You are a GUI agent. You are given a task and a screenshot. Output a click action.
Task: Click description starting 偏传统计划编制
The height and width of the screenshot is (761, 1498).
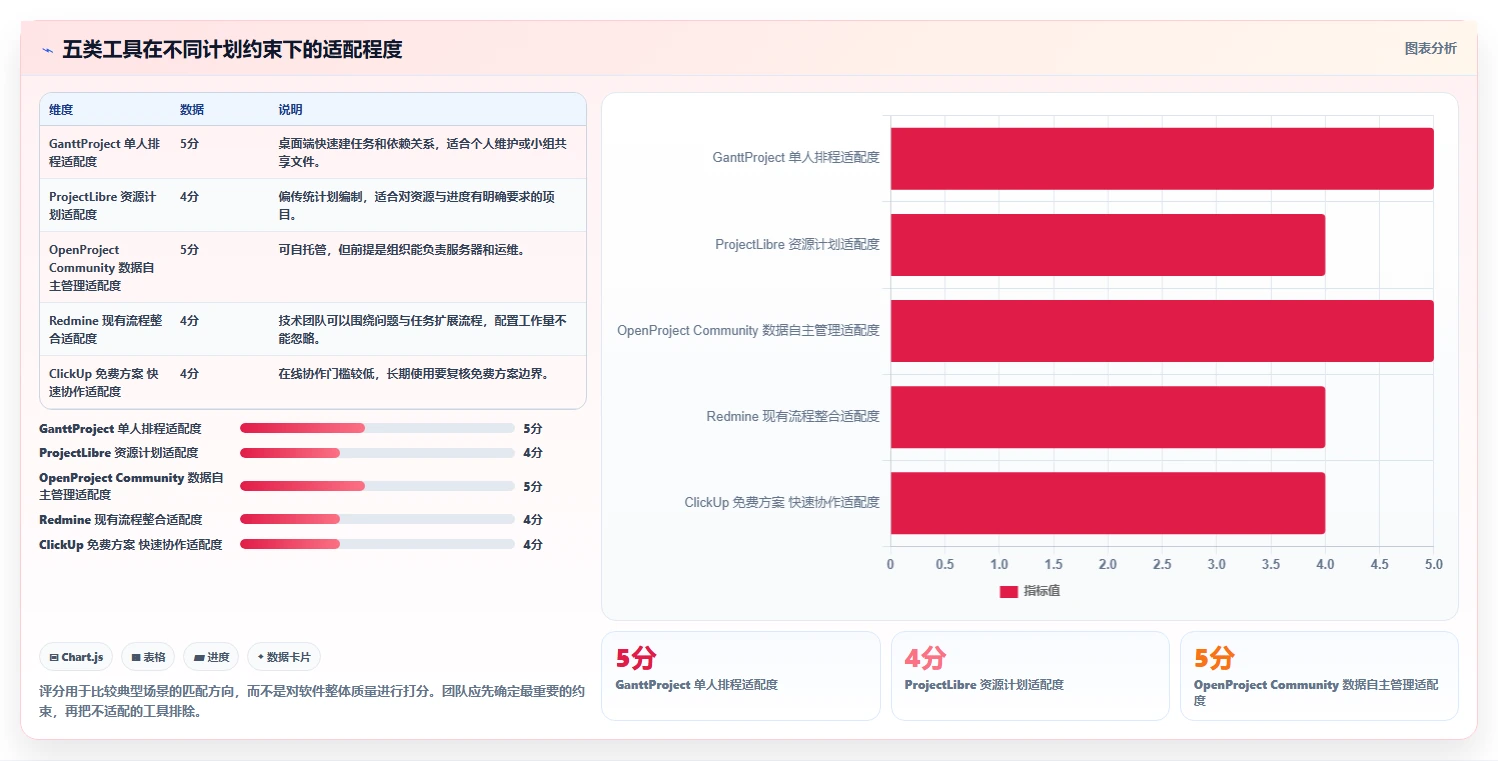(417, 205)
